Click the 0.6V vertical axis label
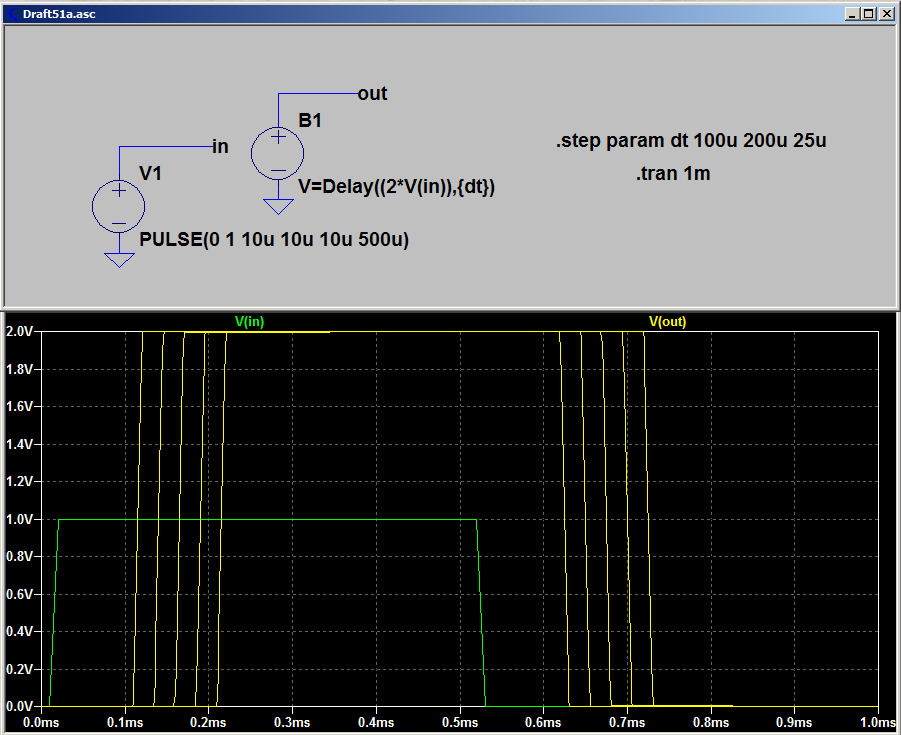 pyautogui.click(x=19, y=594)
